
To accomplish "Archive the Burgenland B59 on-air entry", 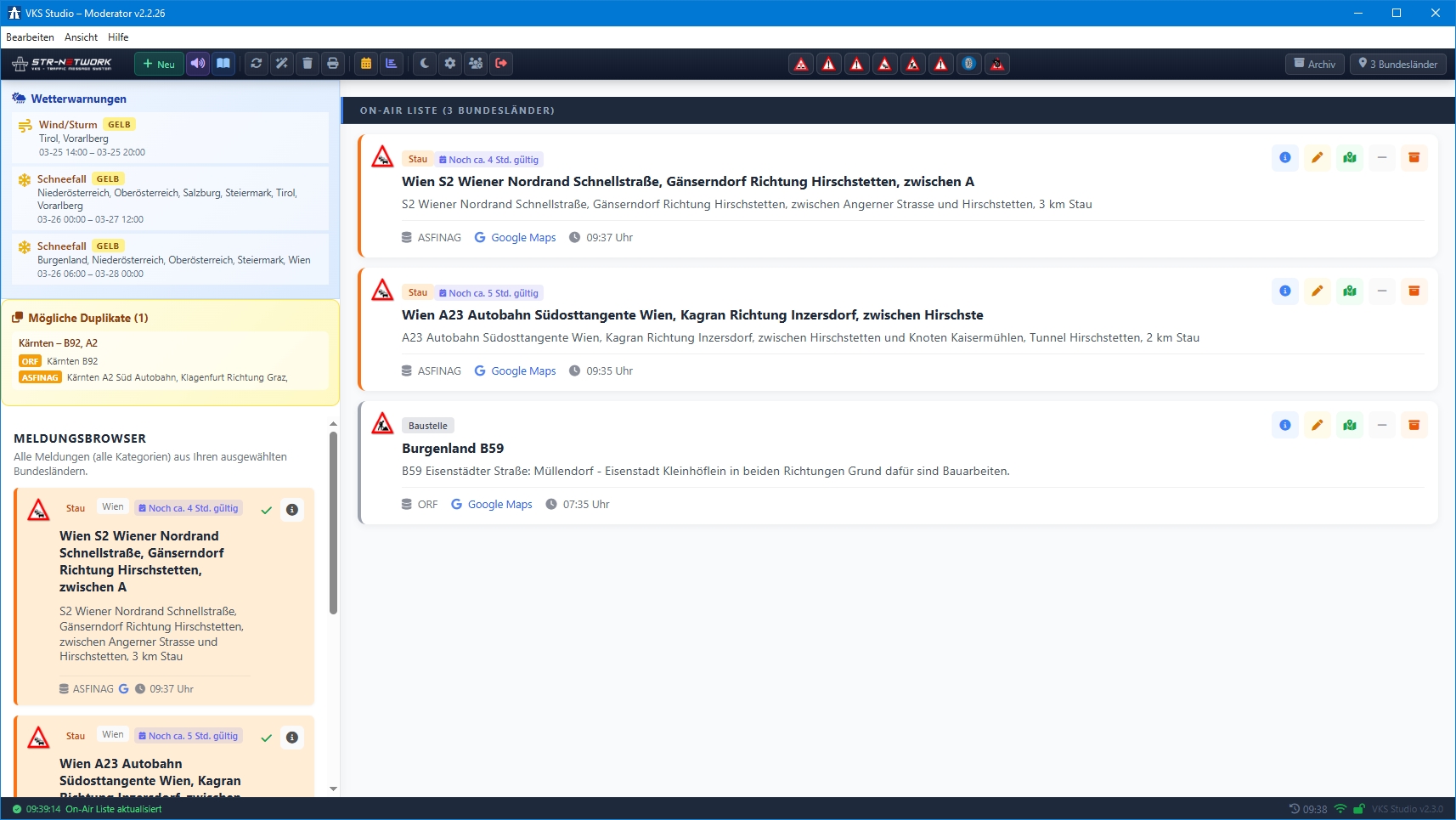I will coord(1414,425).
